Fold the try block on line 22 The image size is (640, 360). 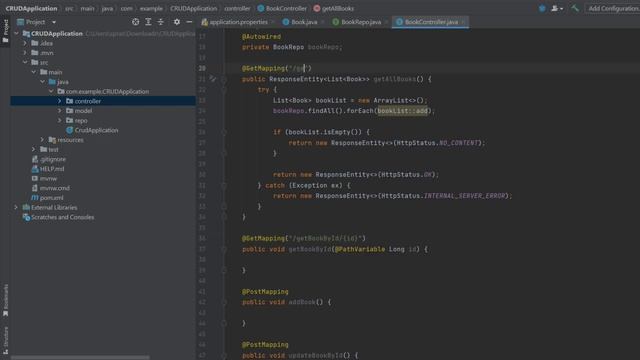click(x=224, y=89)
